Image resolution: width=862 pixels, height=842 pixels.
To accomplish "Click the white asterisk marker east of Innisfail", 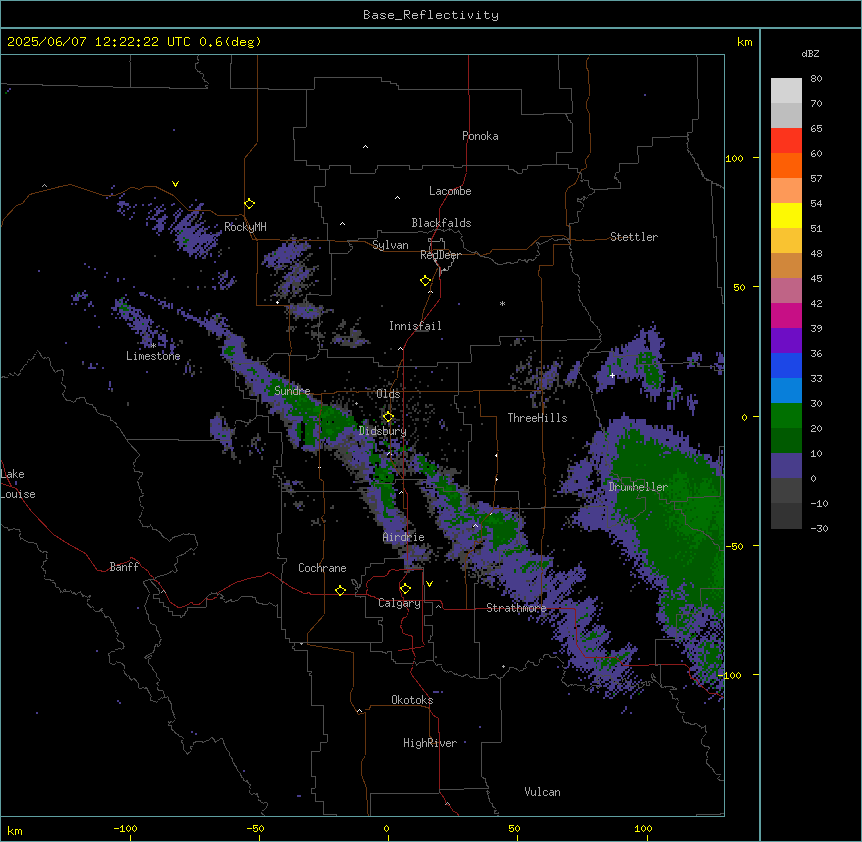I will pyautogui.click(x=502, y=303).
